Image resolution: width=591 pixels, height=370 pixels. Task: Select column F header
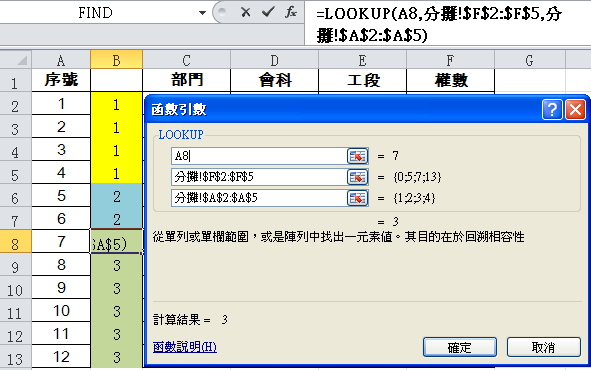point(450,60)
